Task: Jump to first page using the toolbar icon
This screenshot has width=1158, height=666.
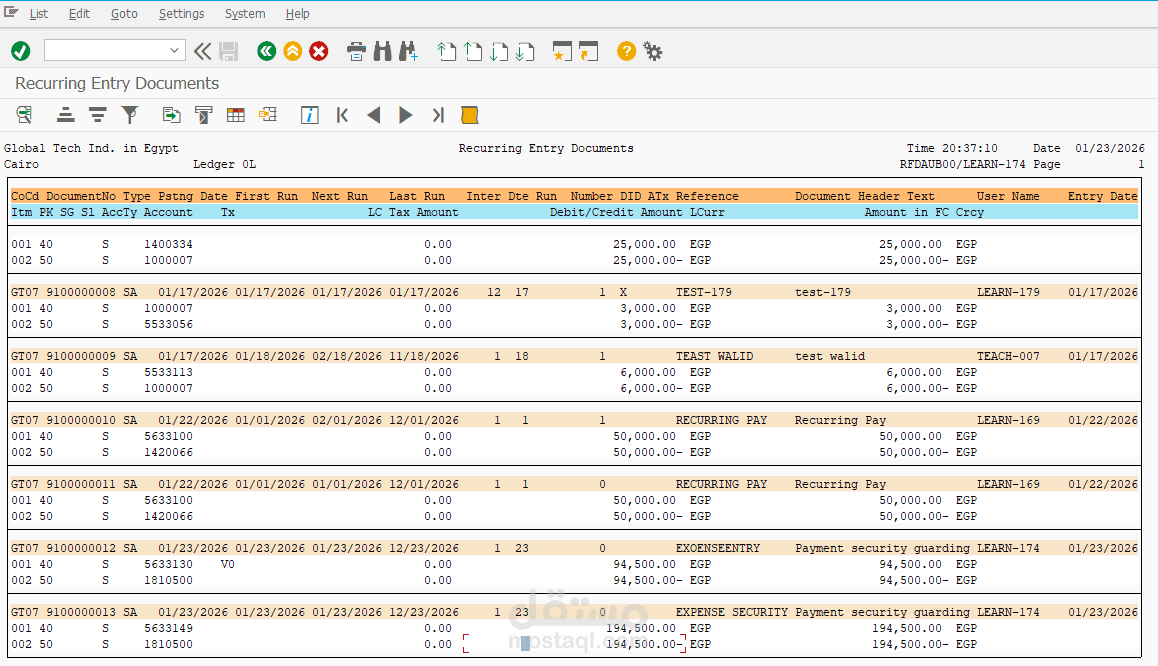Action: 342,115
